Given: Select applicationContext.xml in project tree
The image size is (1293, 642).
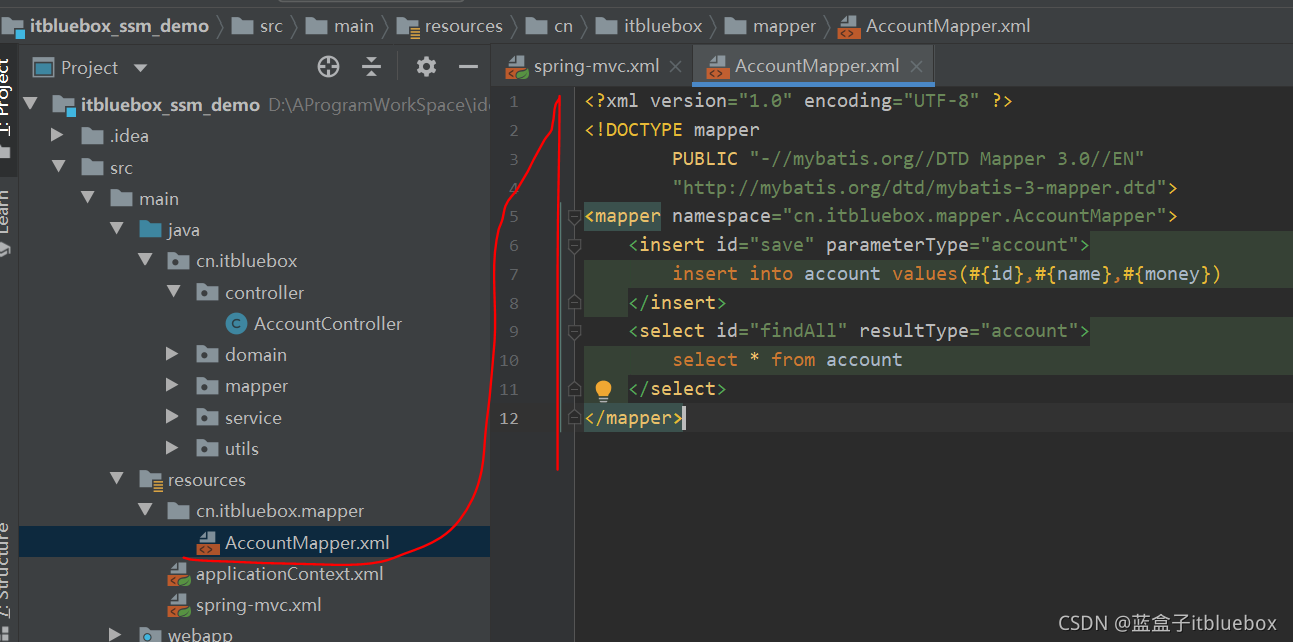Looking at the screenshot, I should point(289,574).
